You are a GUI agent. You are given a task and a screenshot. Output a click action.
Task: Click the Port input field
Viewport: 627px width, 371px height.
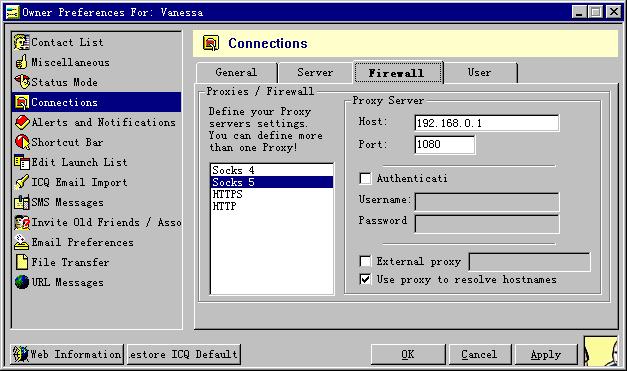tap(445, 144)
